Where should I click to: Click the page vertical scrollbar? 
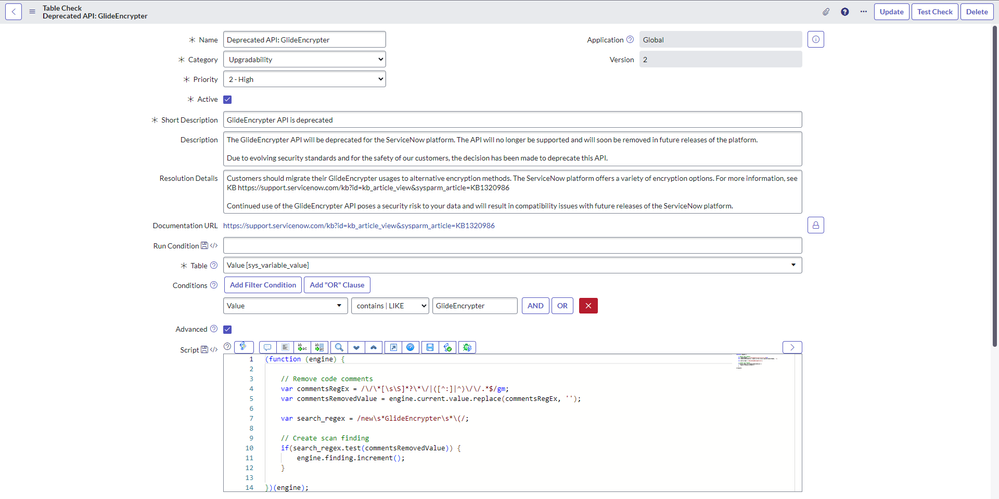[996, 186]
